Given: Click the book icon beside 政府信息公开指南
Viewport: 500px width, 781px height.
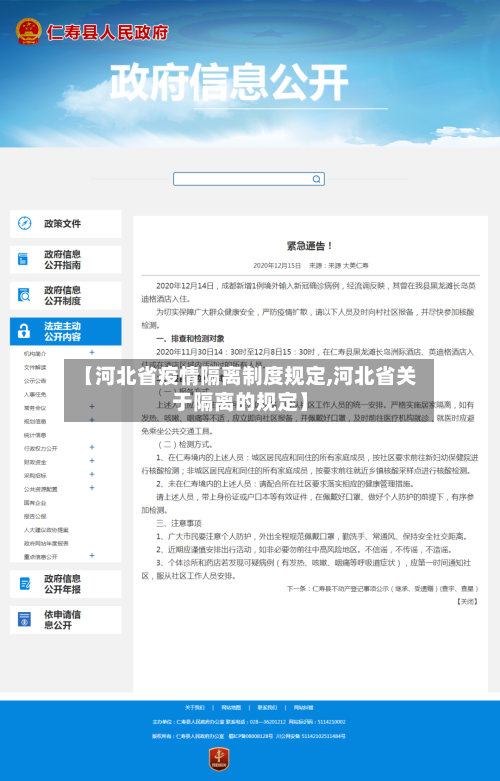Looking at the screenshot, I should tap(23, 259).
